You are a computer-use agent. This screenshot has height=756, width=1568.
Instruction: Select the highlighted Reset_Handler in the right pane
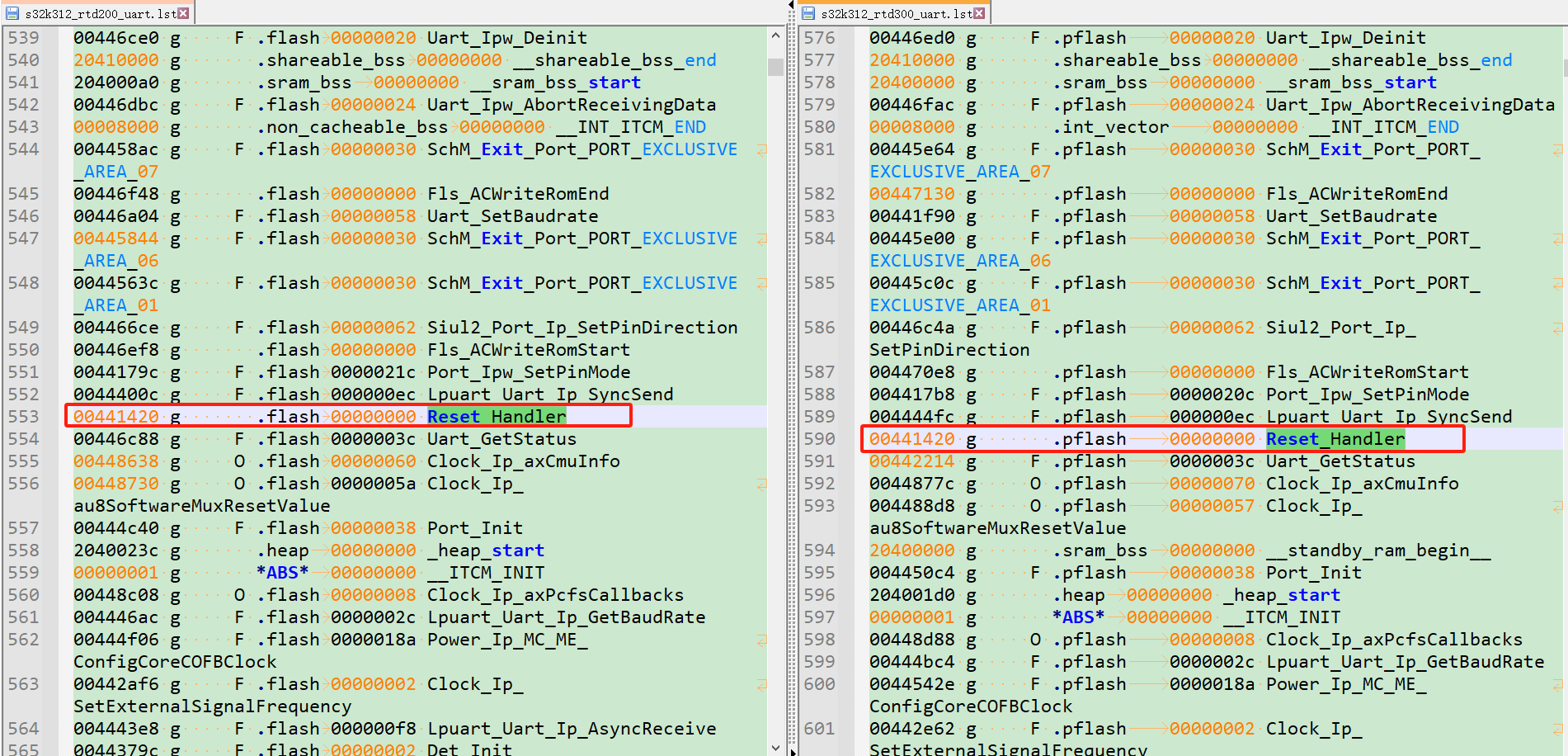click(1335, 438)
